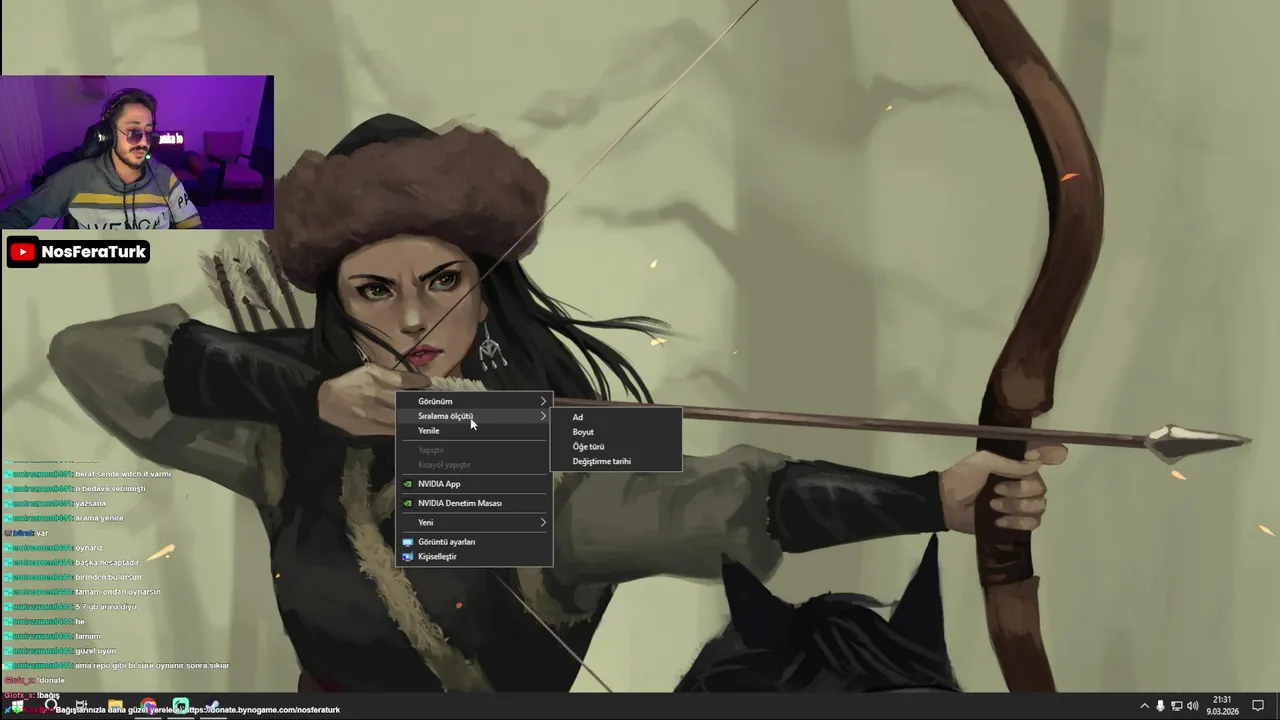Choose Yenile to refresh the desktop
Viewport: 1280px width, 720px height.
click(x=474, y=430)
